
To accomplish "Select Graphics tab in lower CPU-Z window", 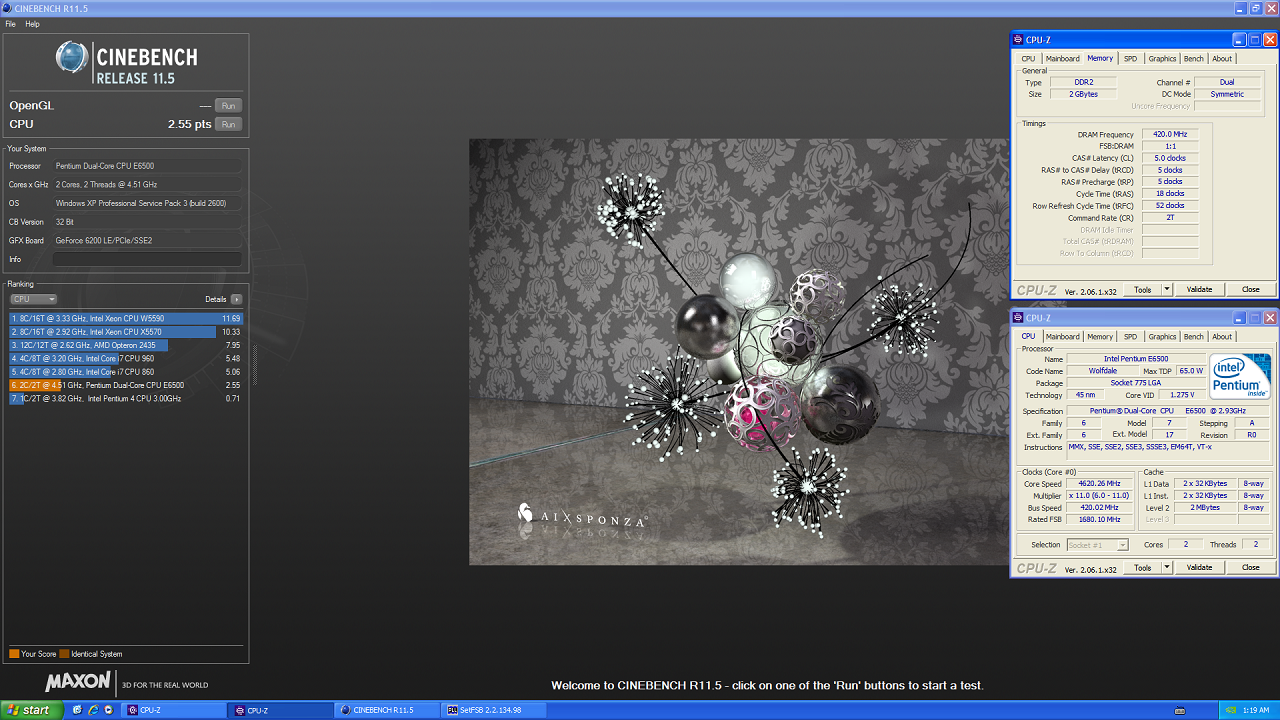I will pyautogui.click(x=1162, y=337).
